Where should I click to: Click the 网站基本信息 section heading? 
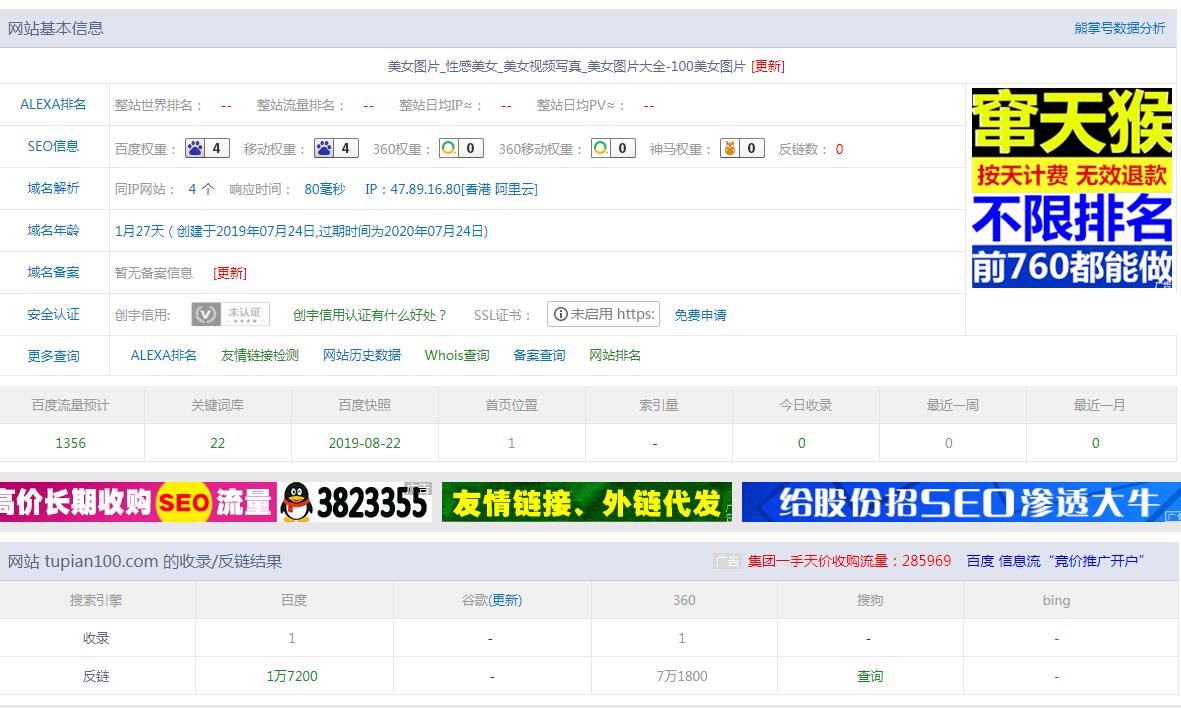click(x=56, y=29)
